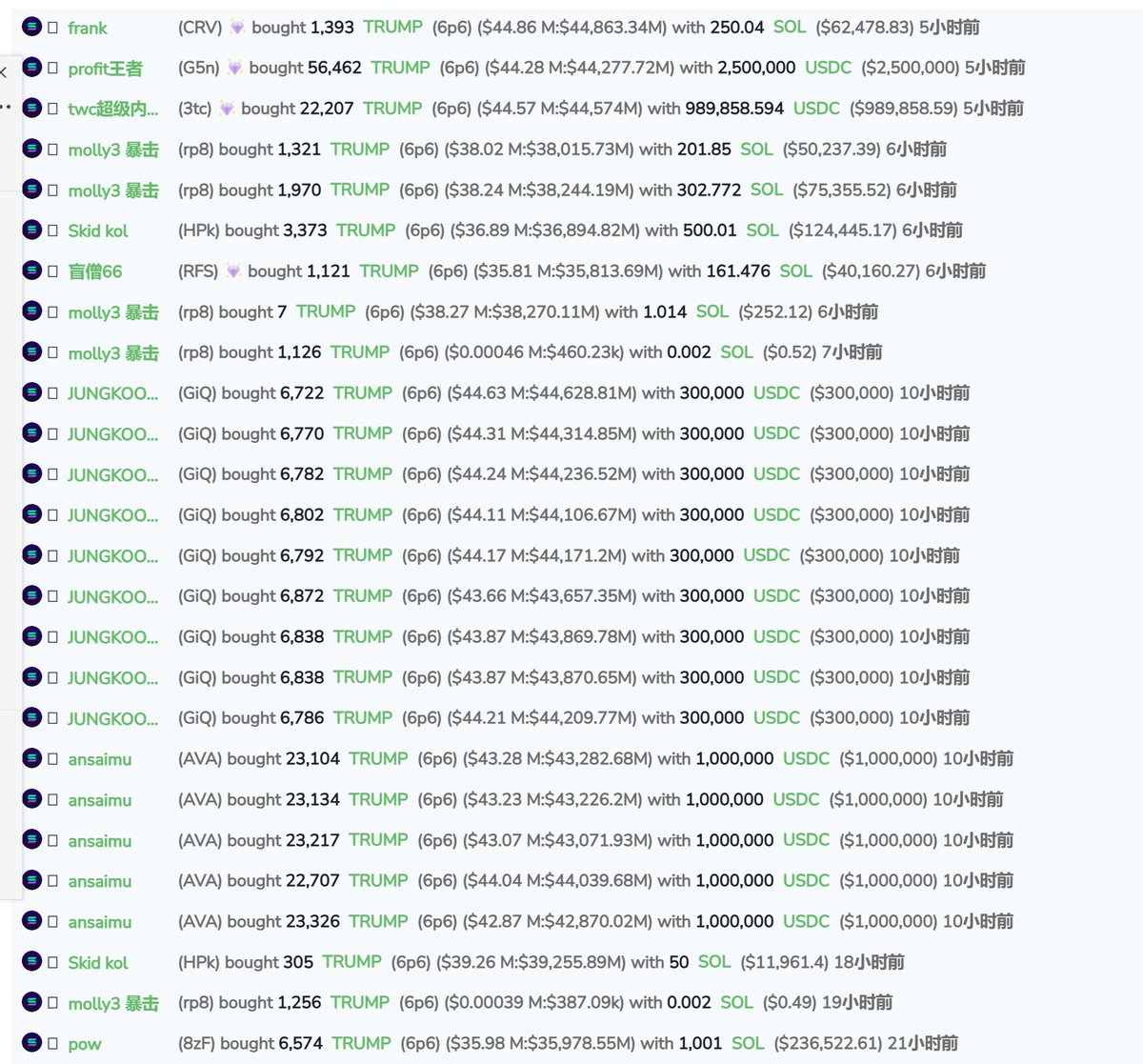The width and height of the screenshot is (1143, 1064).
Task: Click the X icon at left edge
Action: click(4, 71)
